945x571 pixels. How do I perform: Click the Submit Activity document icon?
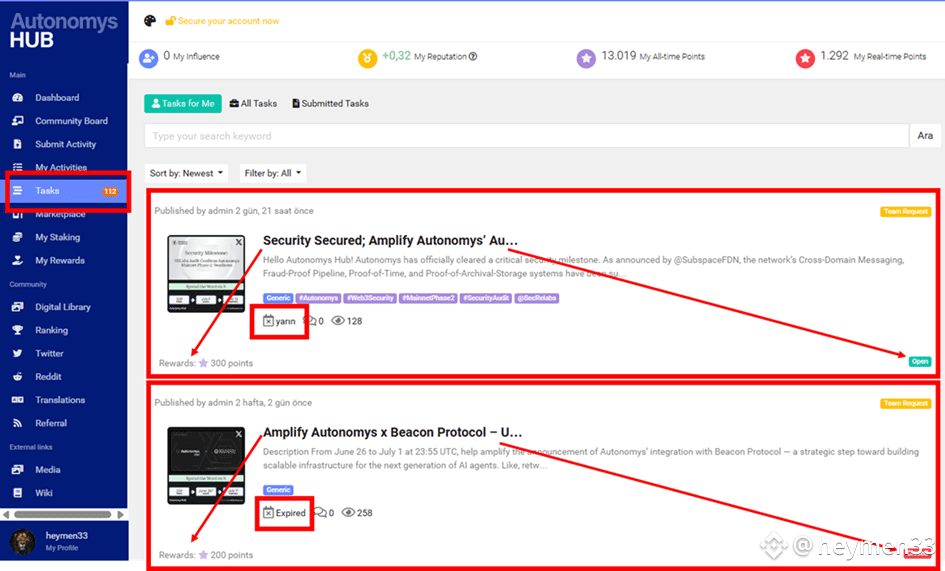(17, 144)
